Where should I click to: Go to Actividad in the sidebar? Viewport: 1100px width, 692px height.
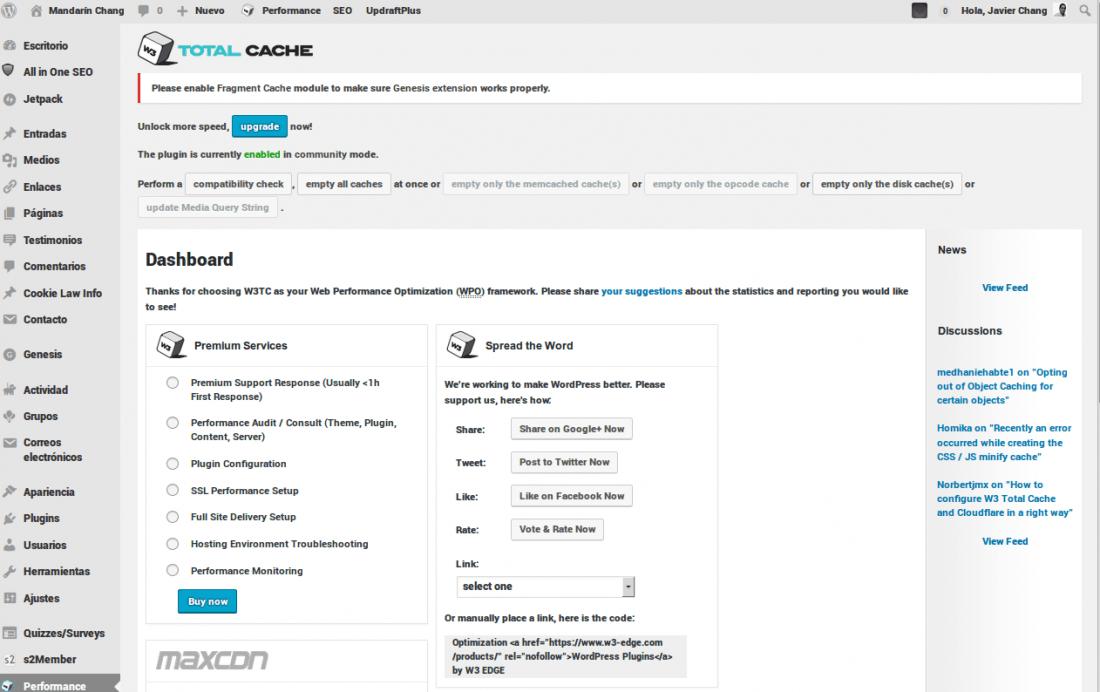click(46, 390)
